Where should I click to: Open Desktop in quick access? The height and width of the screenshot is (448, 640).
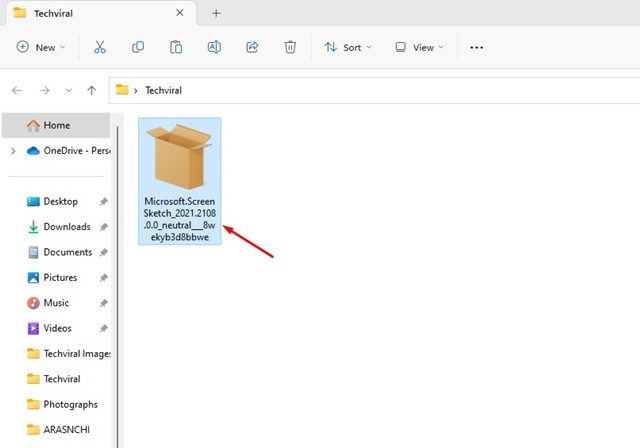point(52,202)
